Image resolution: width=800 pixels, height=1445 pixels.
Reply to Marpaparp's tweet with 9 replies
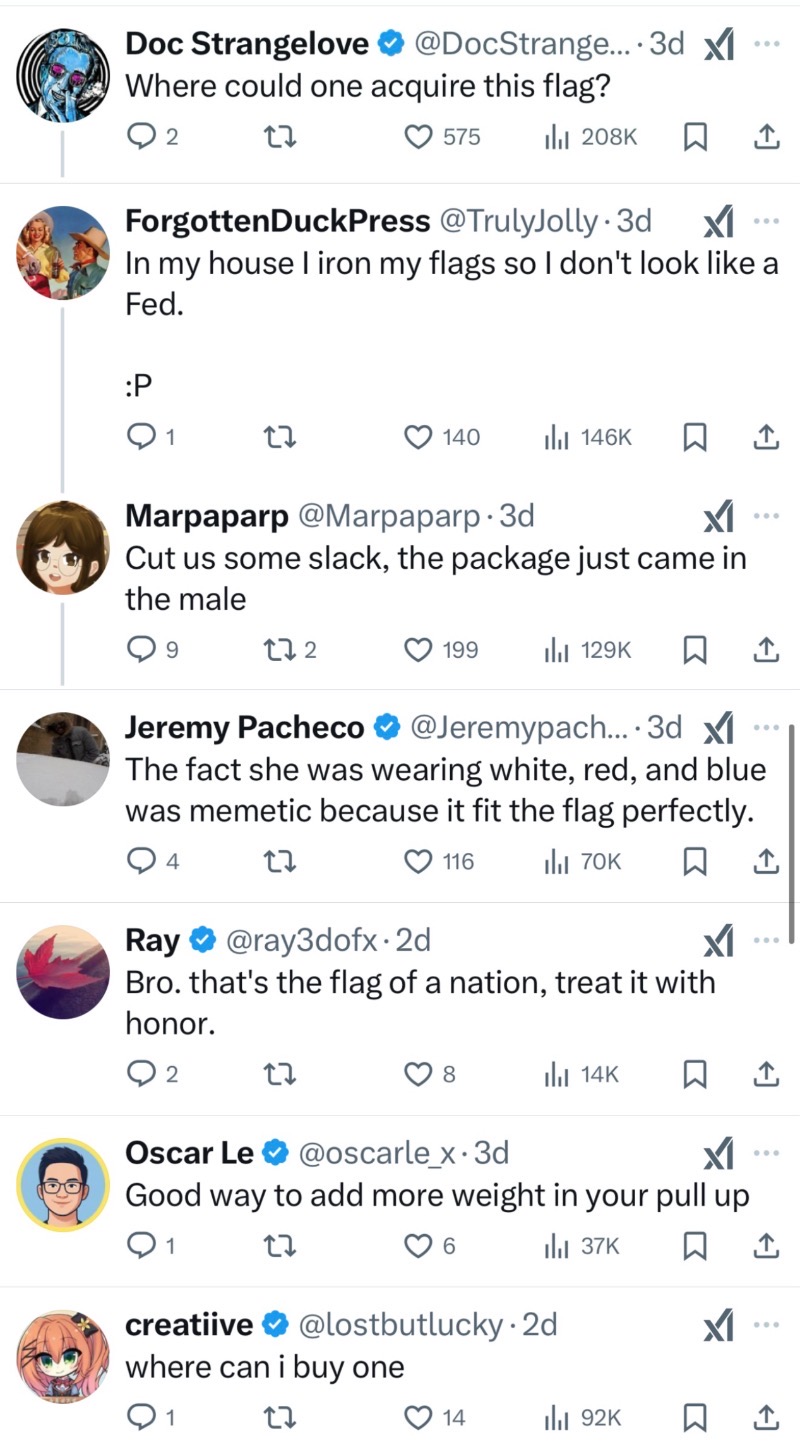point(142,650)
